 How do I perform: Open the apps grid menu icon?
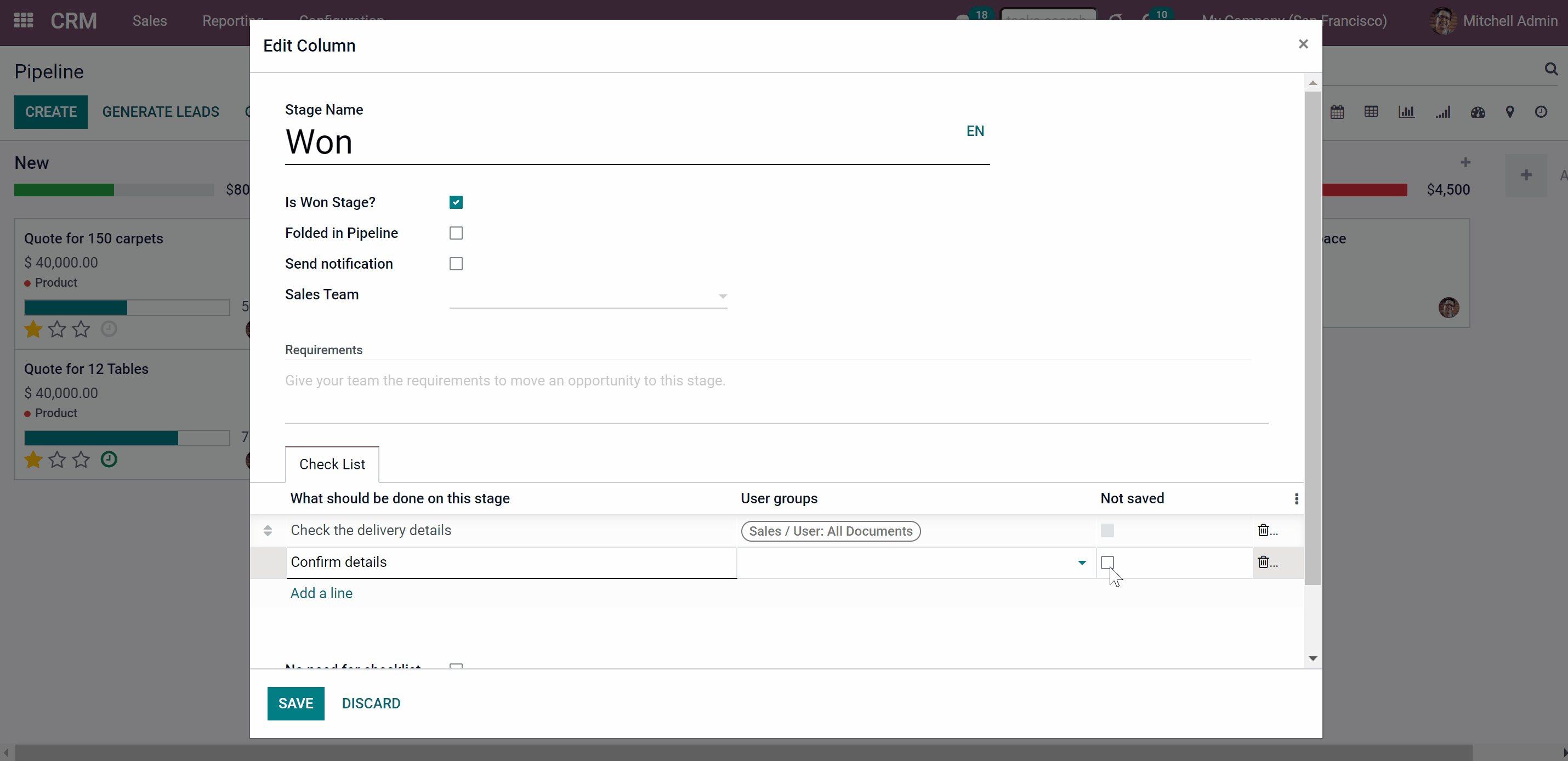pyautogui.click(x=23, y=21)
